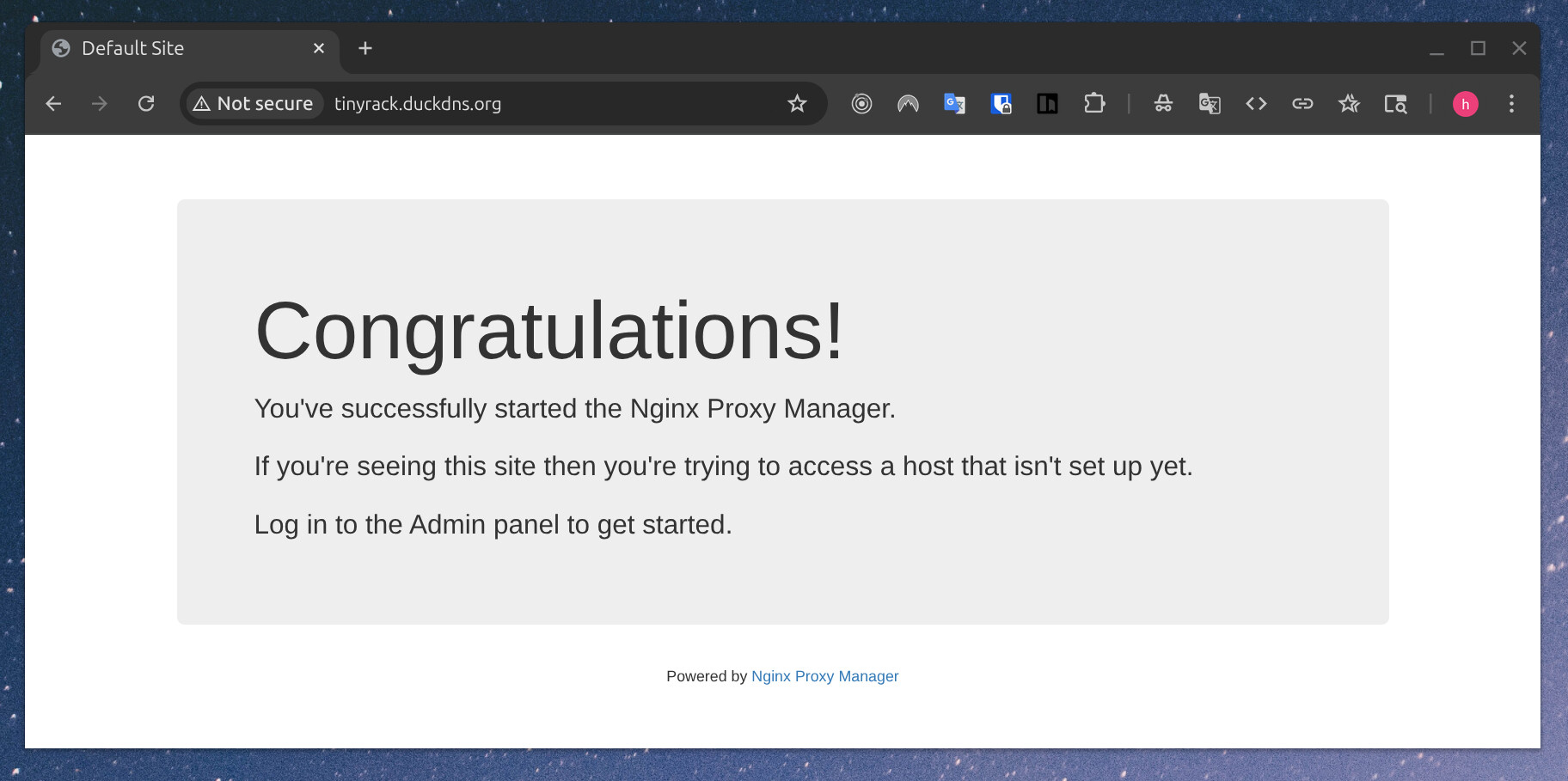Open the arch-shaped extension icon
The image size is (1568, 781).
point(908,104)
